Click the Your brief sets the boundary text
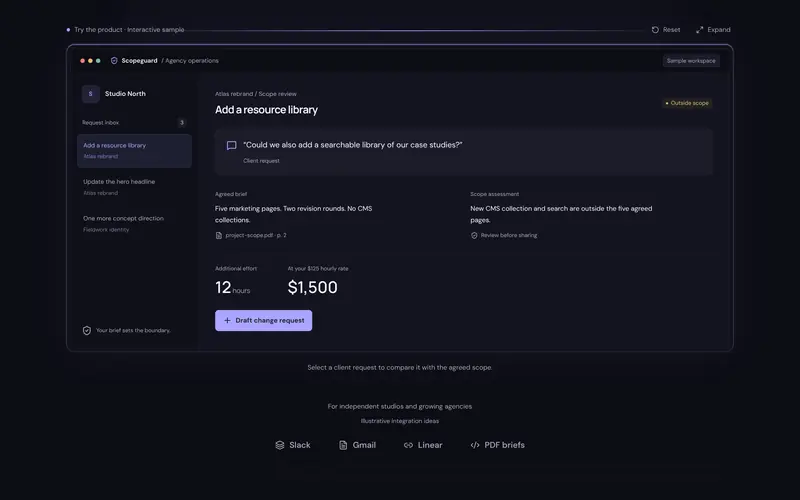The width and height of the screenshot is (800, 500). pyautogui.click(x=133, y=330)
